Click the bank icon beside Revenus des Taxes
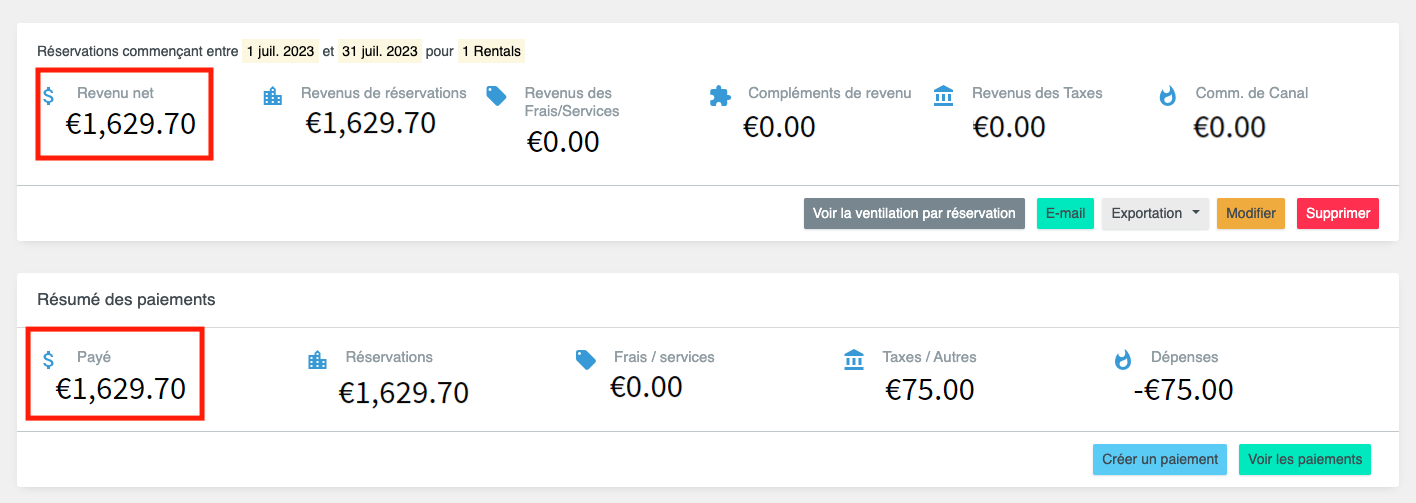Image resolution: width=1416 pixels, height=503 pixels. coord(943,96)
